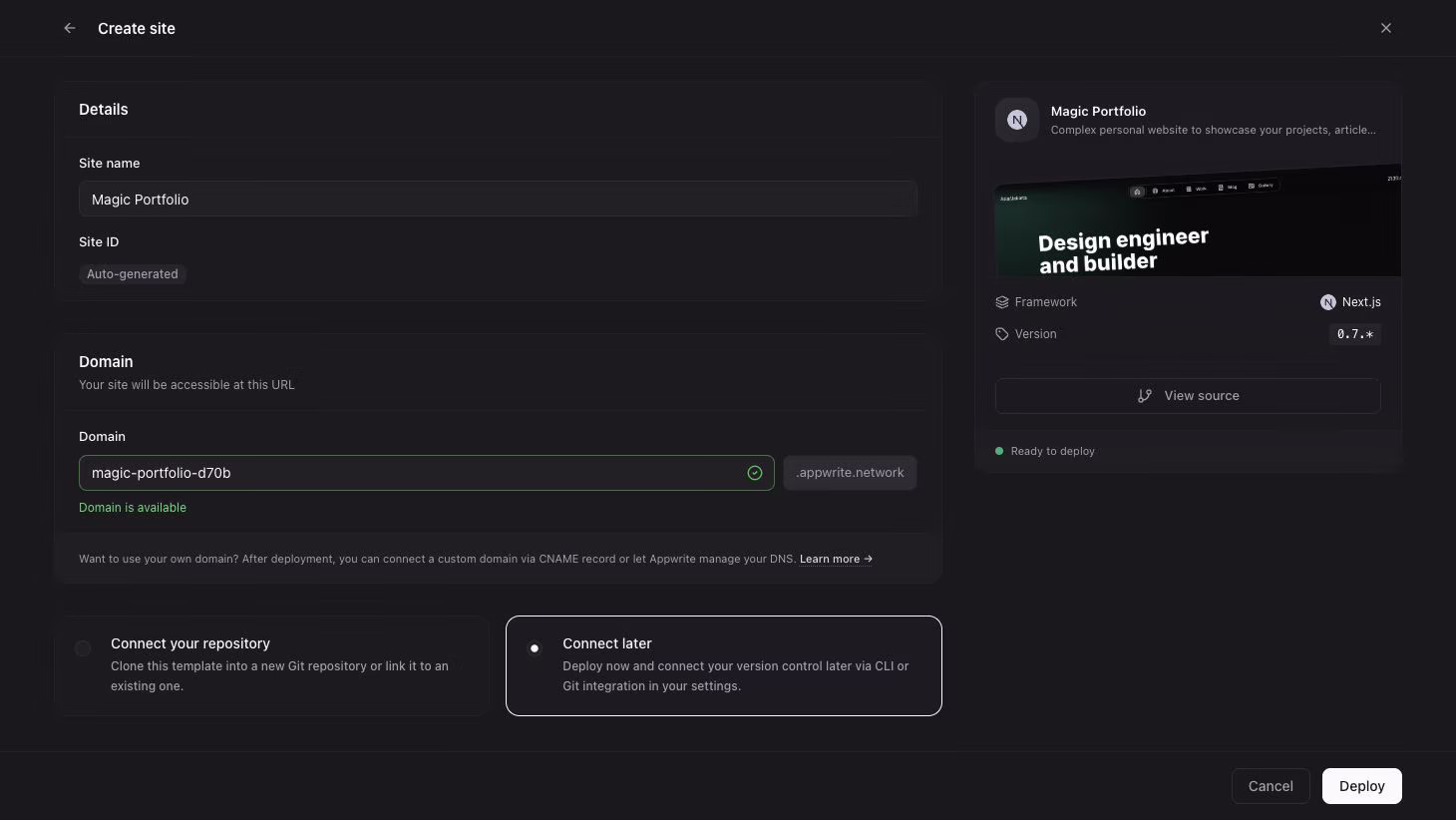Click the View source button
Image resolution: width=1456 pixels, height=820 pixels.
(1188, 396)
